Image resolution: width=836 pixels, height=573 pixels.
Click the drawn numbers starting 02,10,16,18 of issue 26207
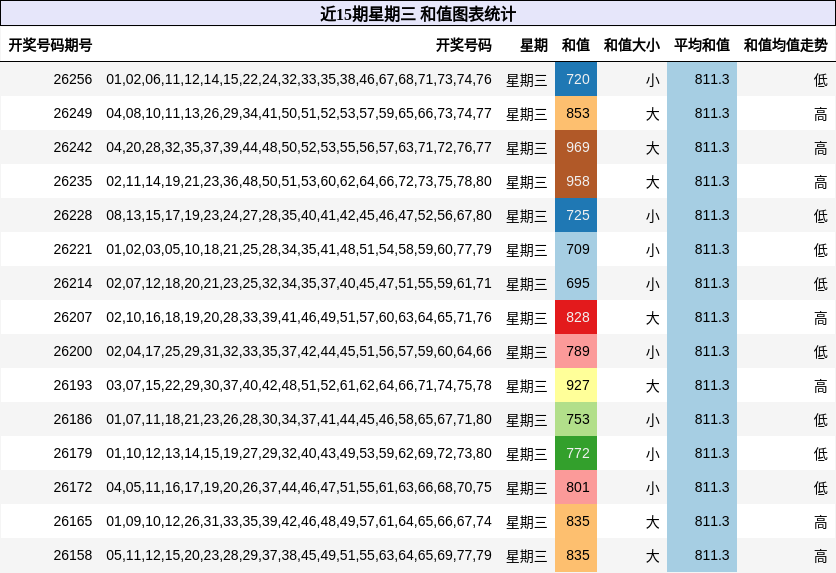pyautogui.click(x=299, y=317)
